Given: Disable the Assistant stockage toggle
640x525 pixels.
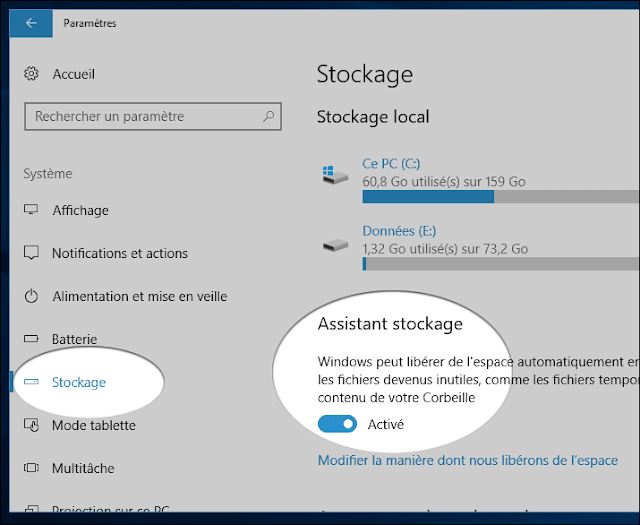Looking at the screenshot, I should pos(337,424).
